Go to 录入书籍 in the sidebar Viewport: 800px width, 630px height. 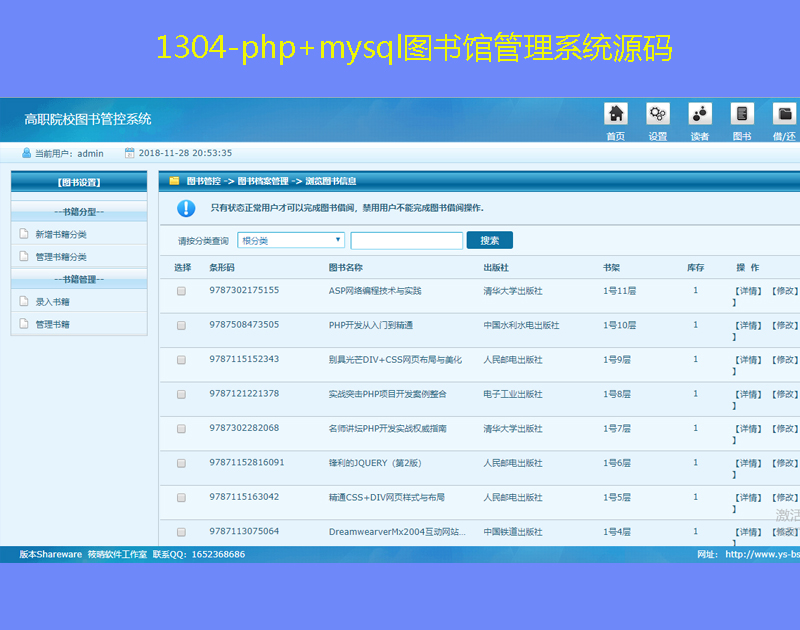coord(52,301)
